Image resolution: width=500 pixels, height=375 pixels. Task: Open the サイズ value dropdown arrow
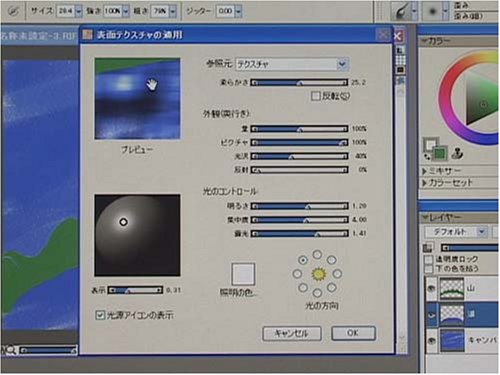tap(79, 12)
